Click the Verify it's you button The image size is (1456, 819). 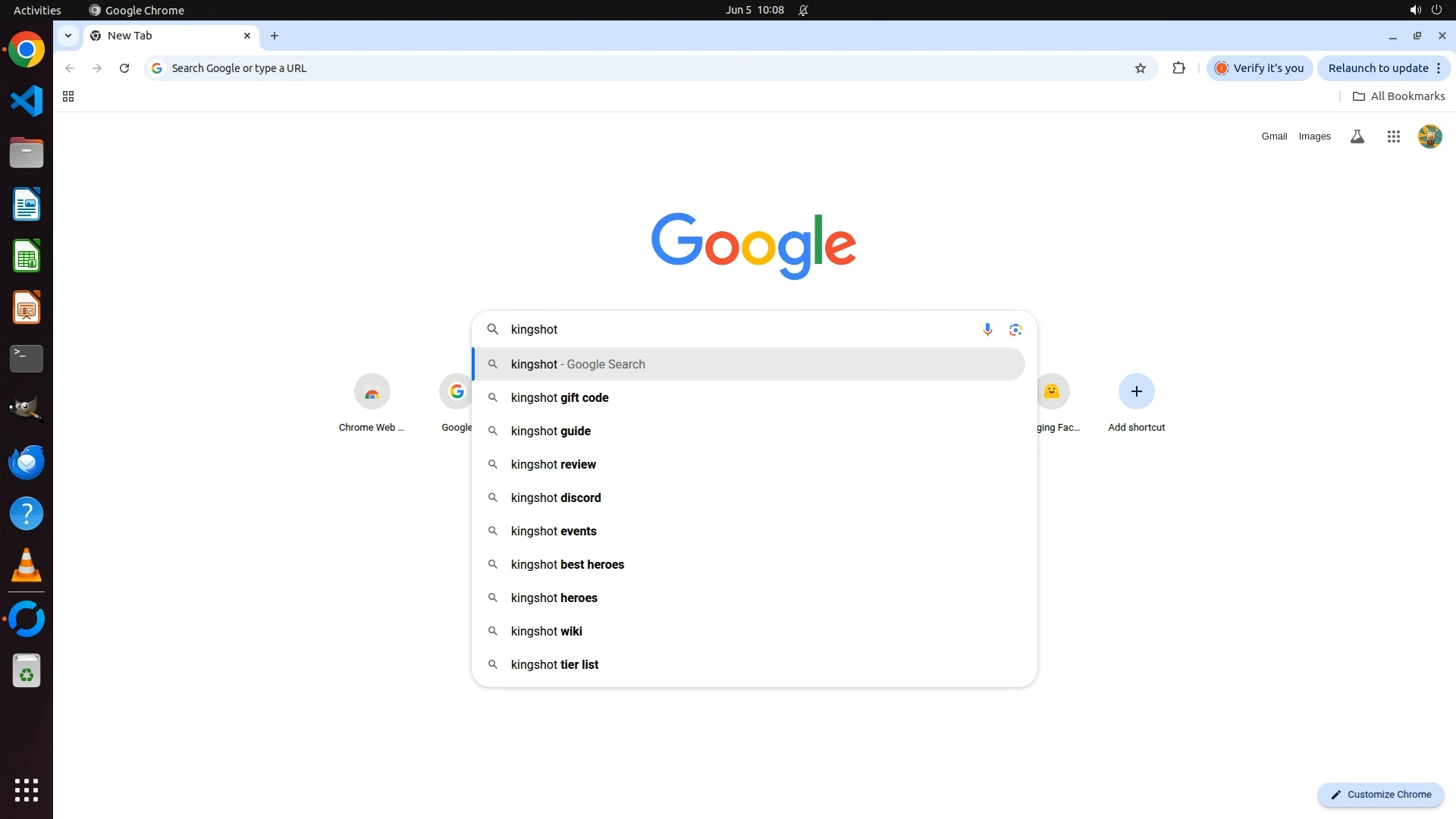1260,68
